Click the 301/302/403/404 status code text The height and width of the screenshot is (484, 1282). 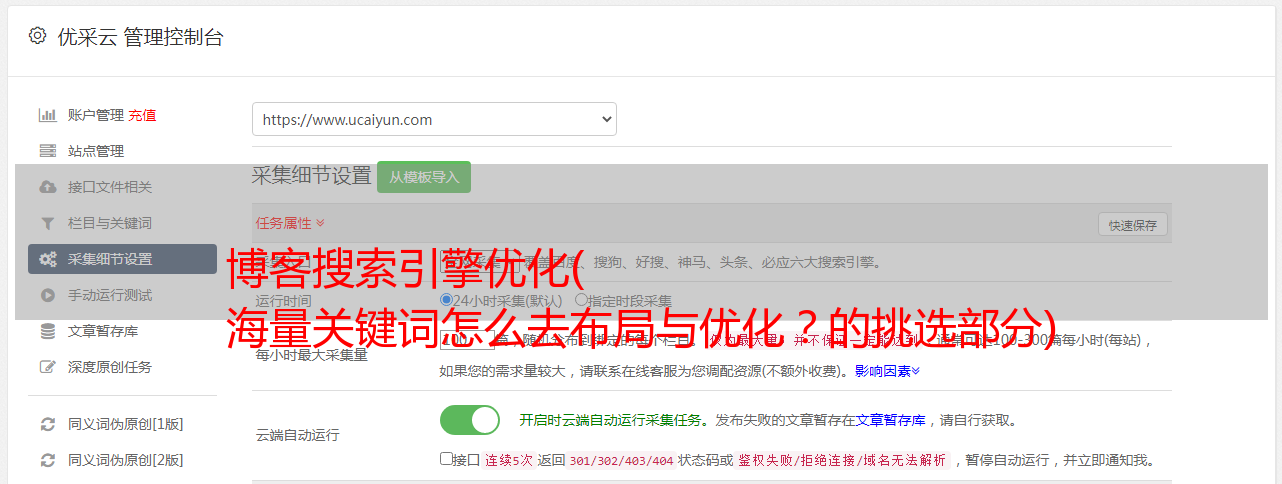pyautogui.click(x=620, y=461)
